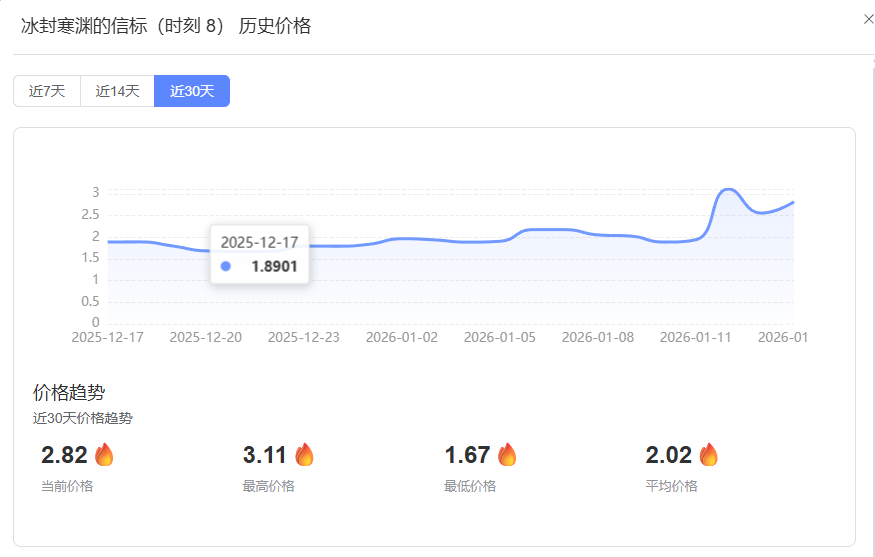875x557 pixels.
Task: Click the 2026-01-08 x-axis label
Action: click(598, 337)
